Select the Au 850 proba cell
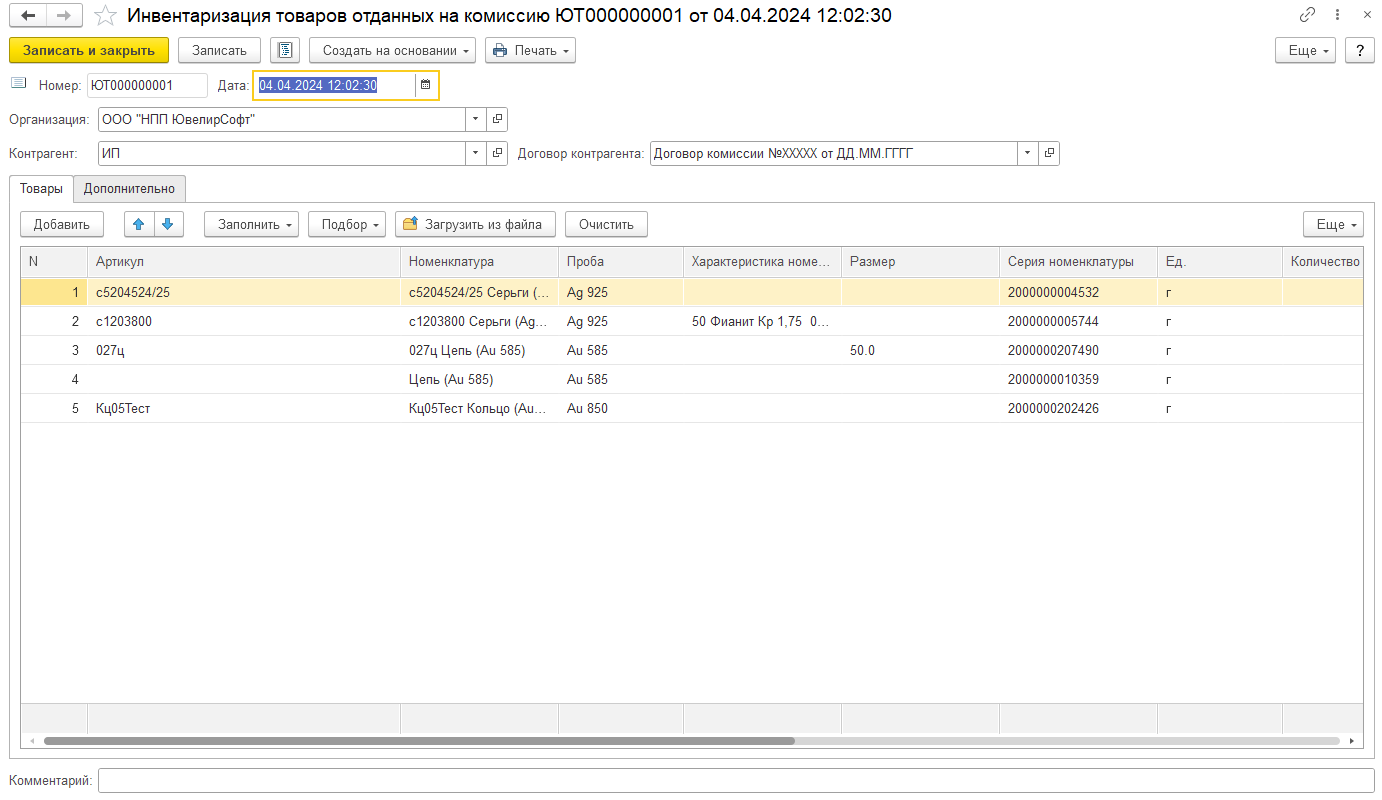1382x800 pixels. click(x=621, y=409)
